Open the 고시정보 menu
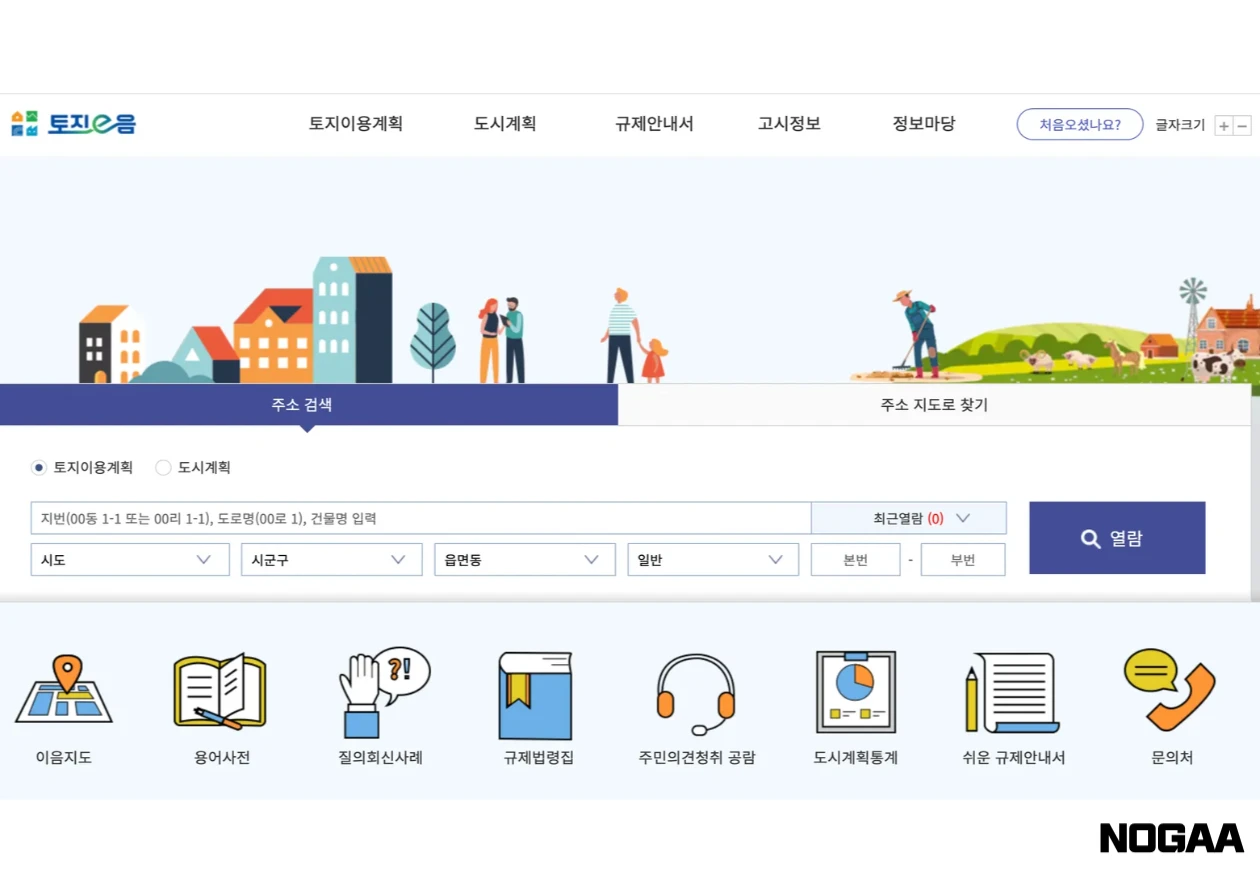Image resolution: width=1260 pixels, height=891 pixels. coord(788,124)
